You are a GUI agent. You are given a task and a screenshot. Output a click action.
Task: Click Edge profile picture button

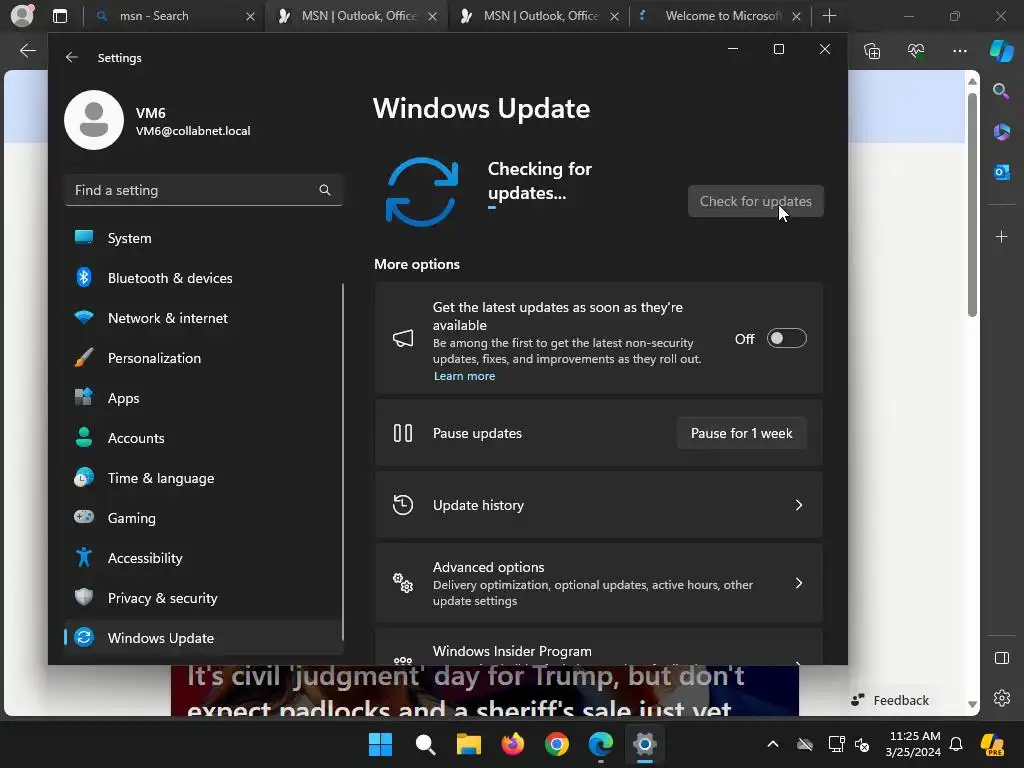[22, 16]
